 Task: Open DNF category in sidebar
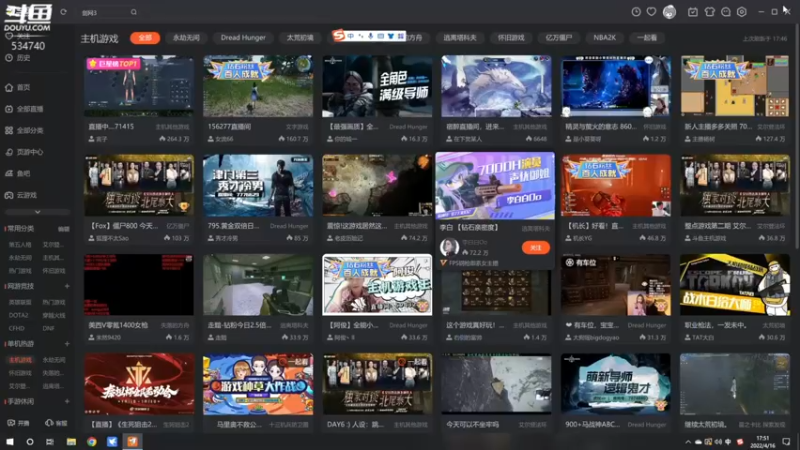click(x=48, y=329)
